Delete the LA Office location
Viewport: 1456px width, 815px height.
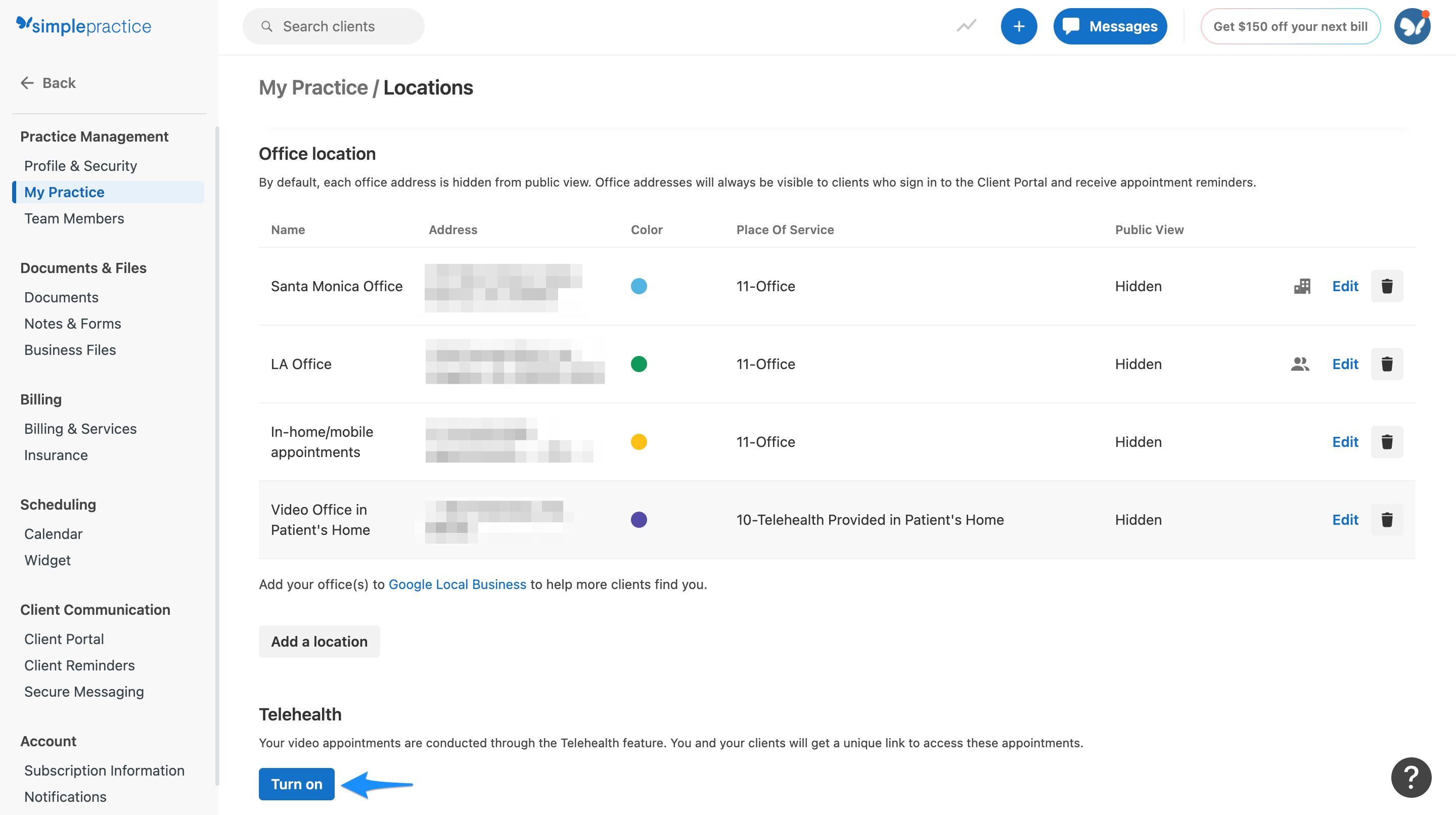click(1387, 364)
